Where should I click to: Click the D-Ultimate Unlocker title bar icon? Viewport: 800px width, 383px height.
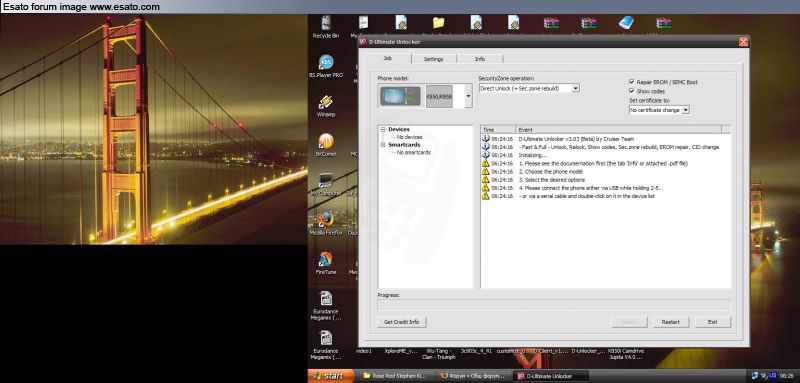(x=363, y=41)
